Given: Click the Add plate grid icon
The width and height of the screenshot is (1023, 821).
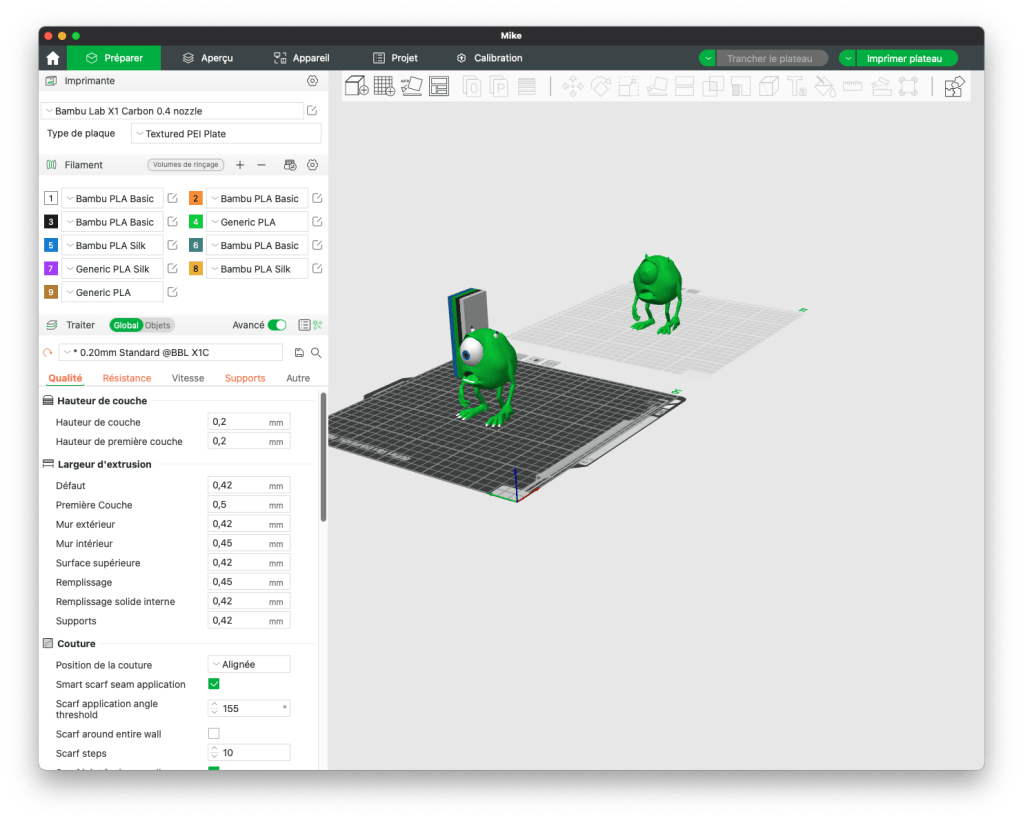Looking at the screenshot, I should tap(384, 87).
